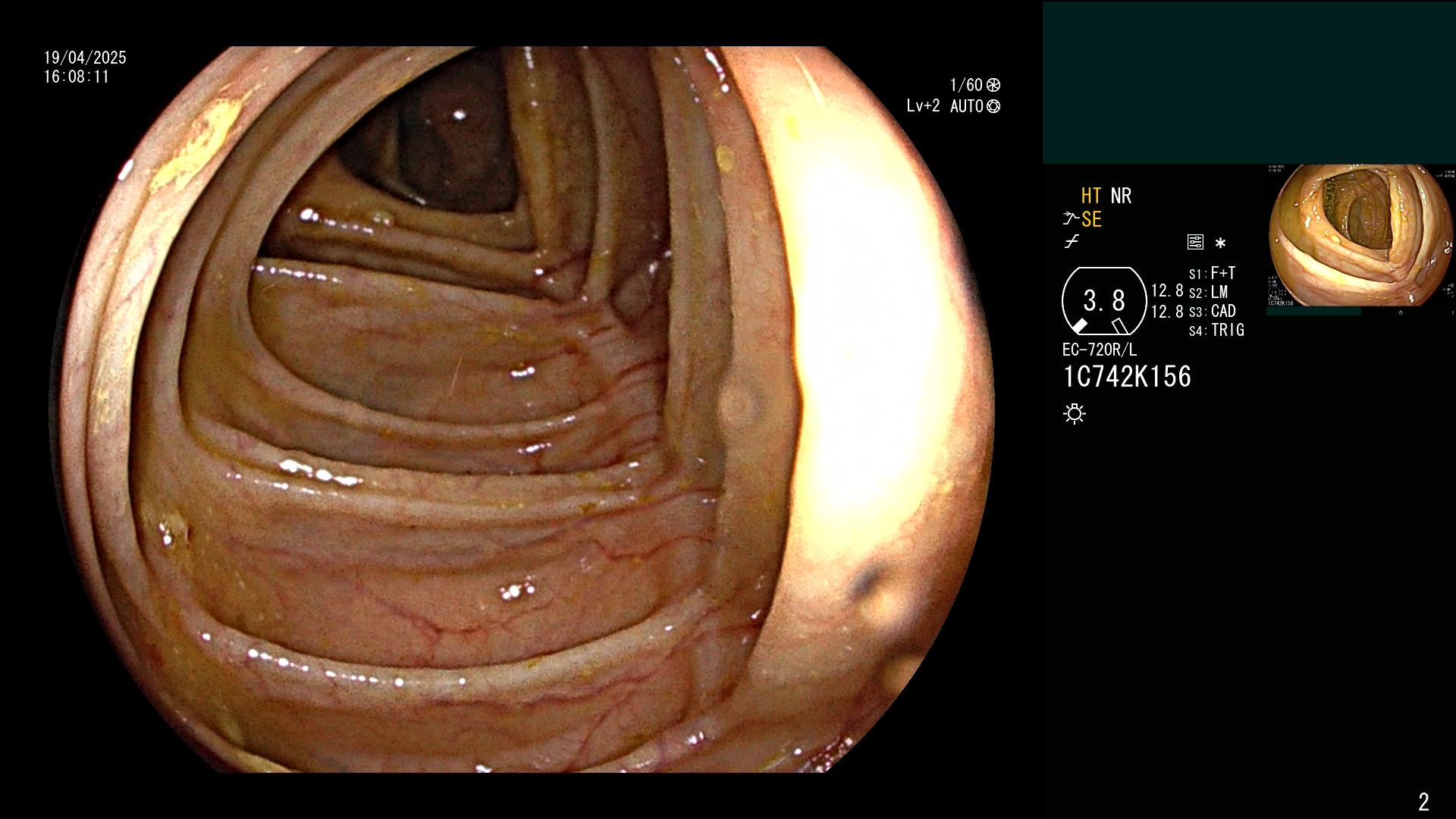The width and height of the screenshot is (1456, 819).
Task: Click the HT indicator text
Action: (x=1090, y=196)
